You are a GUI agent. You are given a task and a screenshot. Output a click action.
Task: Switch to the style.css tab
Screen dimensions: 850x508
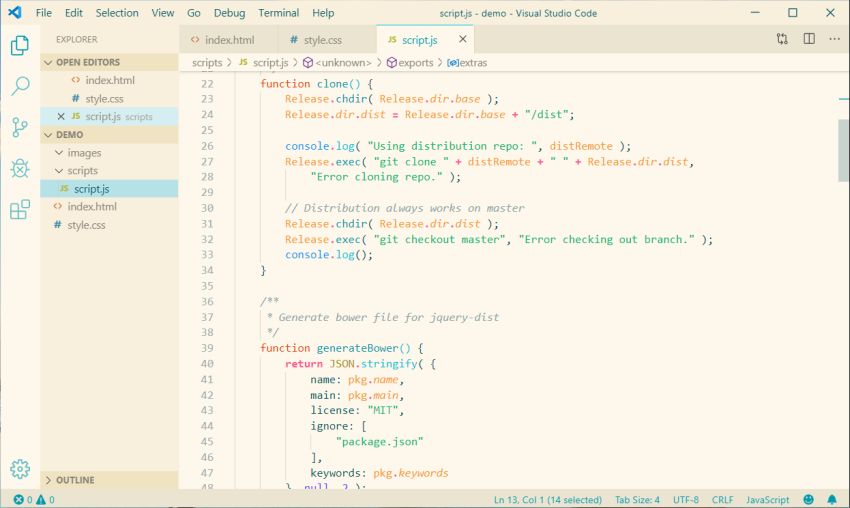[322, 40]
